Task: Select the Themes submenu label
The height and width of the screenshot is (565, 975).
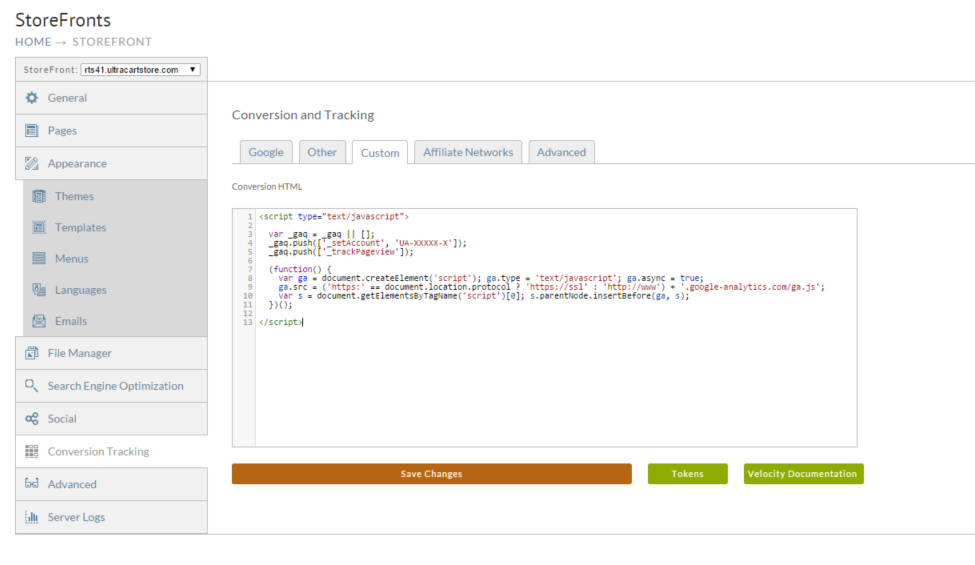Action: [x=74, y=196]
